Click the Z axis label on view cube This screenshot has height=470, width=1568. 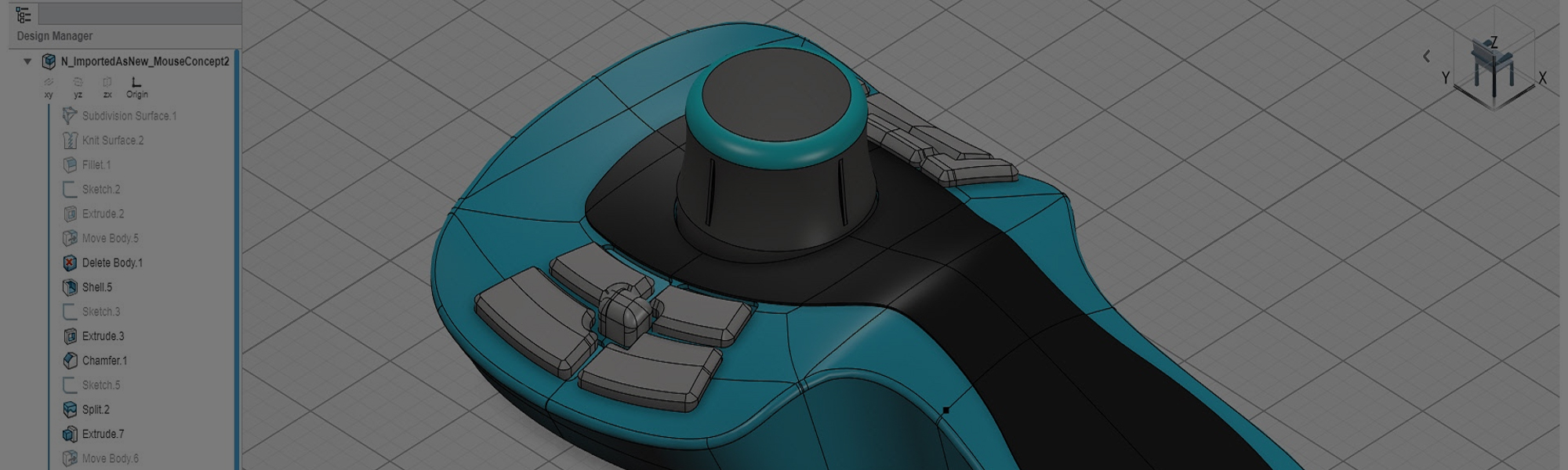[x=1494, y=42]
